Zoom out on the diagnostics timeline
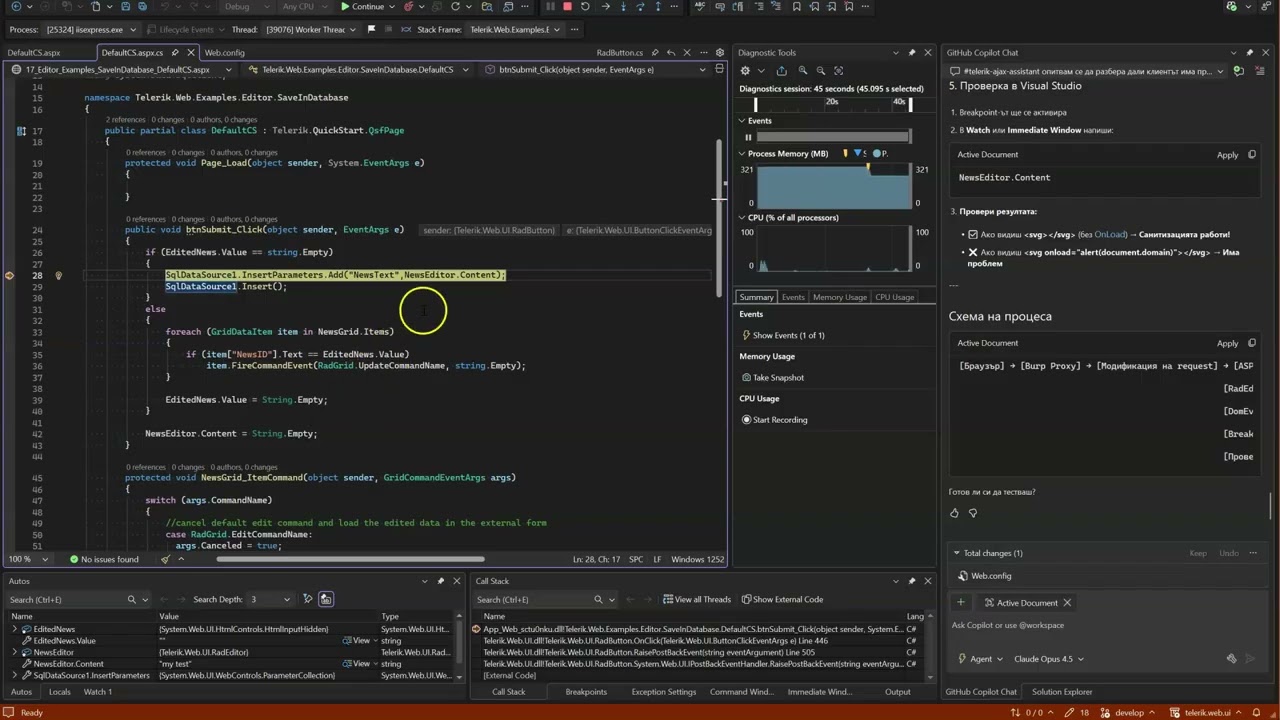This screenshot has height=720, width=1280. (821, 71)
